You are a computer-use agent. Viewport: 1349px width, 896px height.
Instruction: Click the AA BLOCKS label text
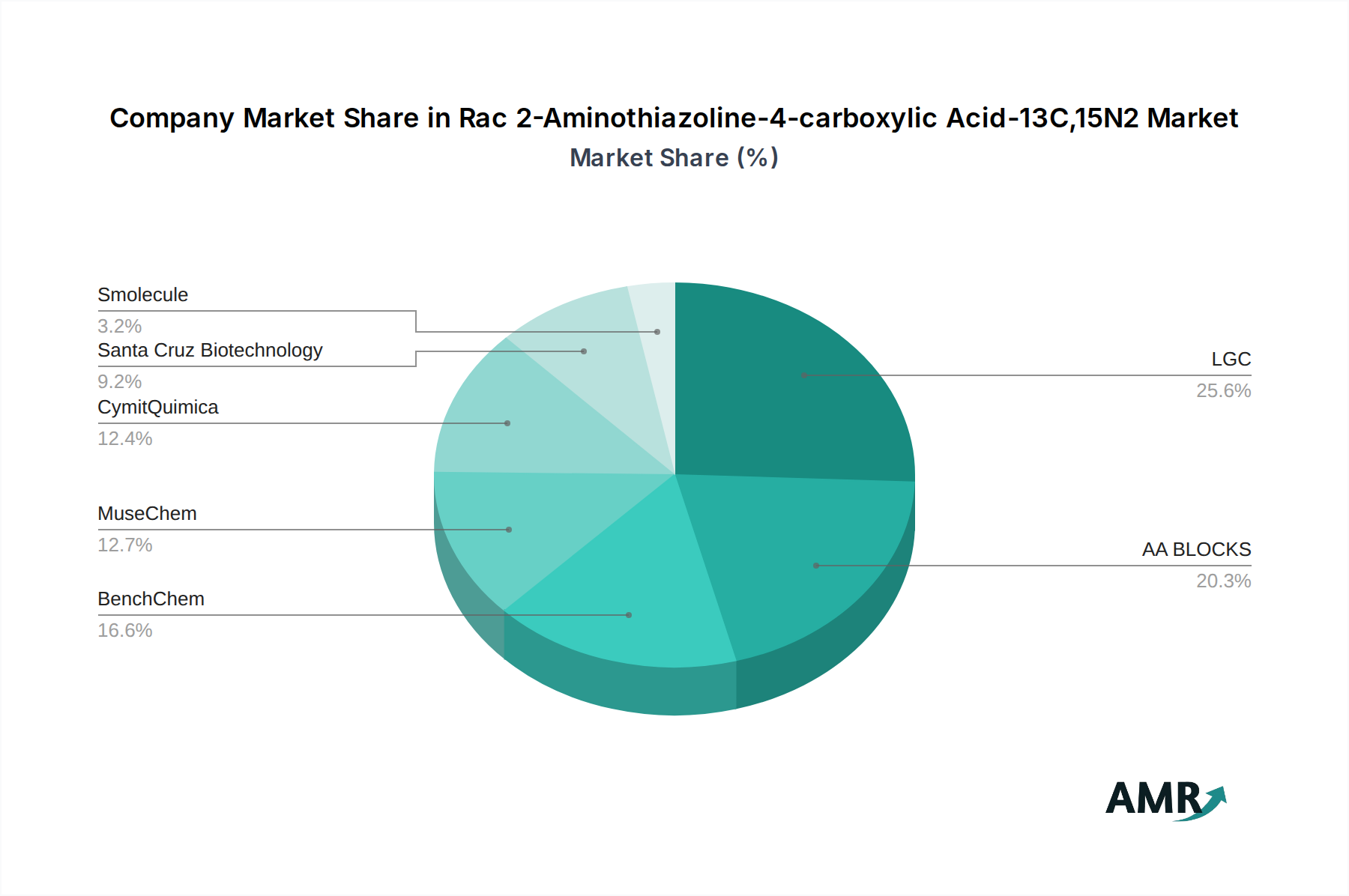1196,550
